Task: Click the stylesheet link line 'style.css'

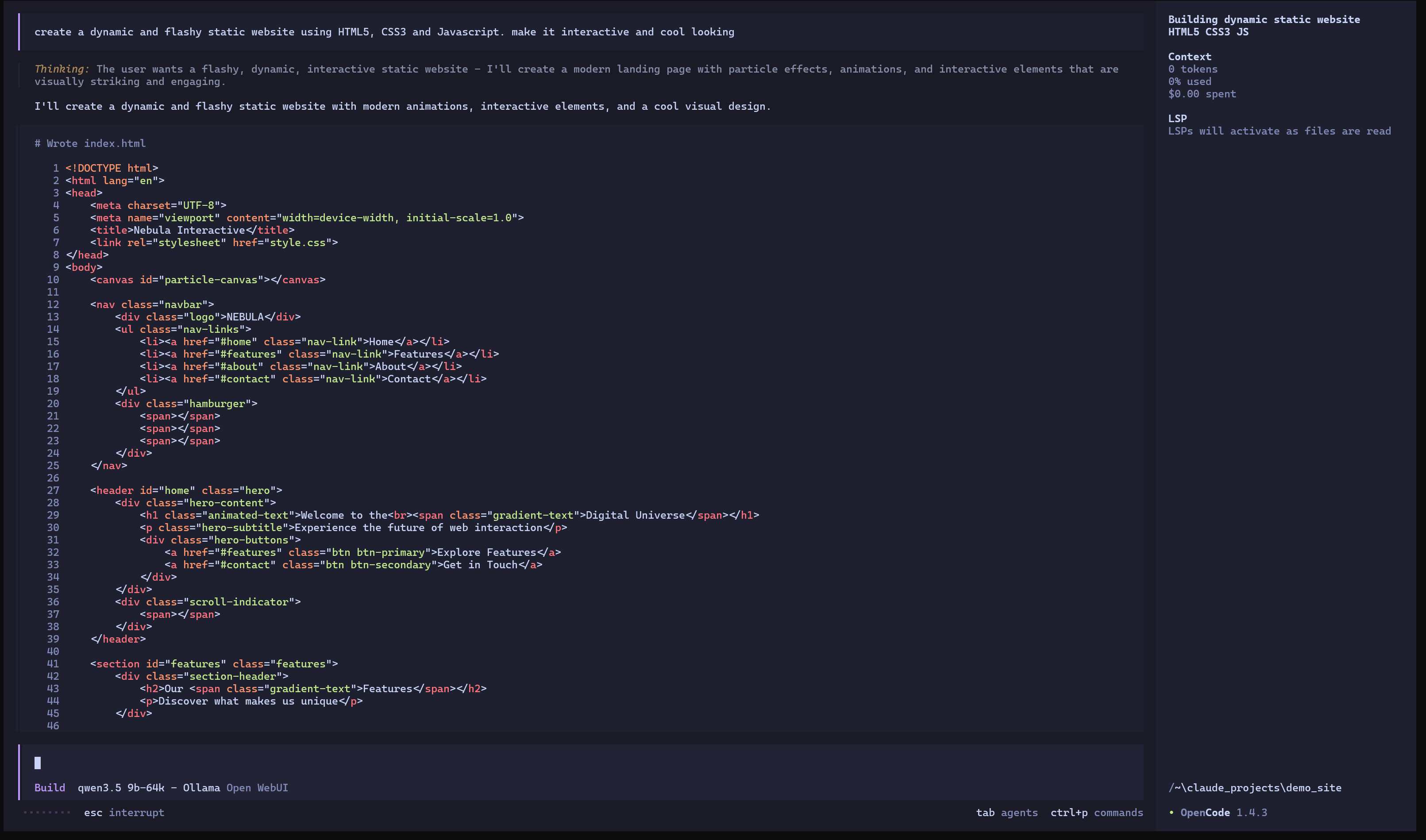Action: tap(214, 242)
